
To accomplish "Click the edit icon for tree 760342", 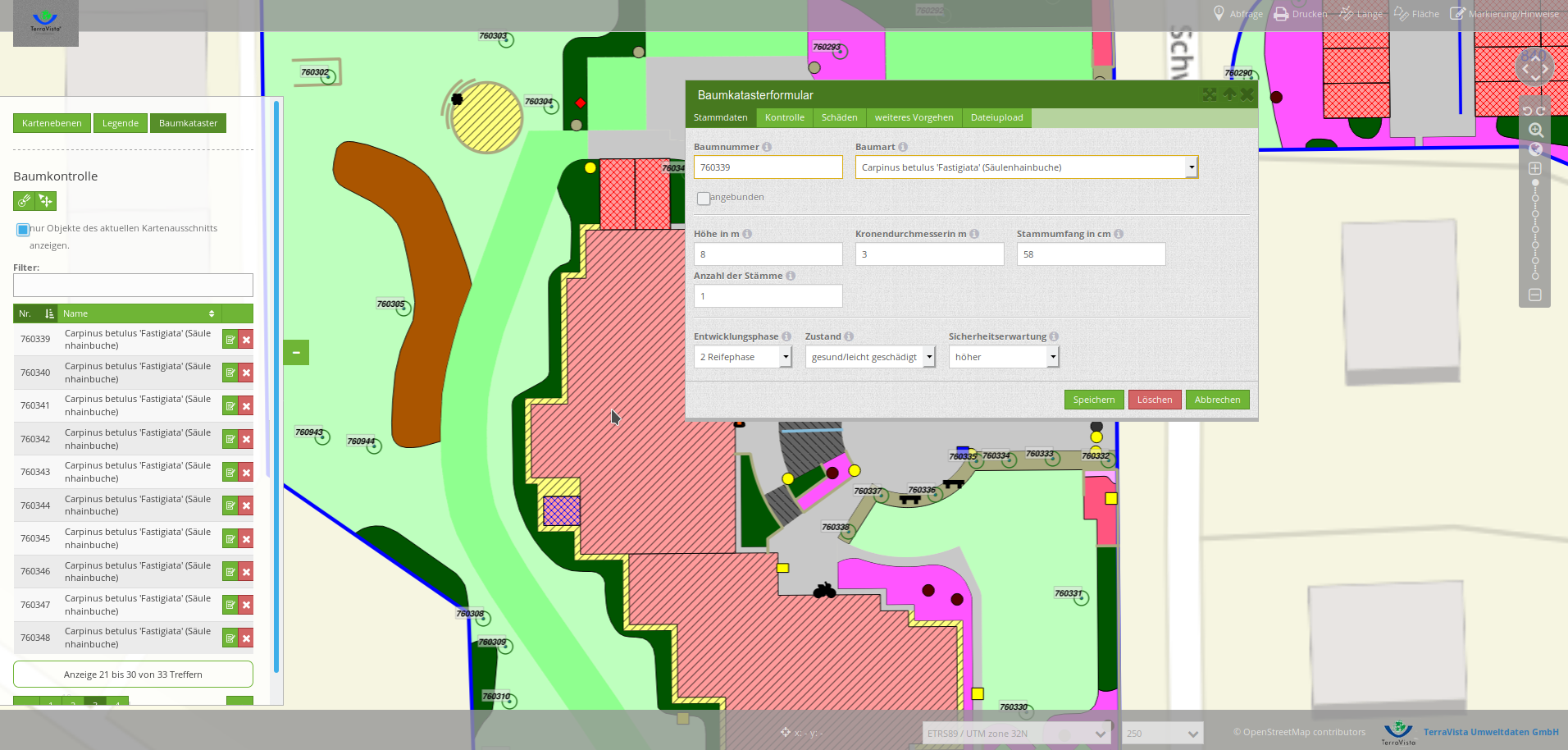I will coord(230,439).
